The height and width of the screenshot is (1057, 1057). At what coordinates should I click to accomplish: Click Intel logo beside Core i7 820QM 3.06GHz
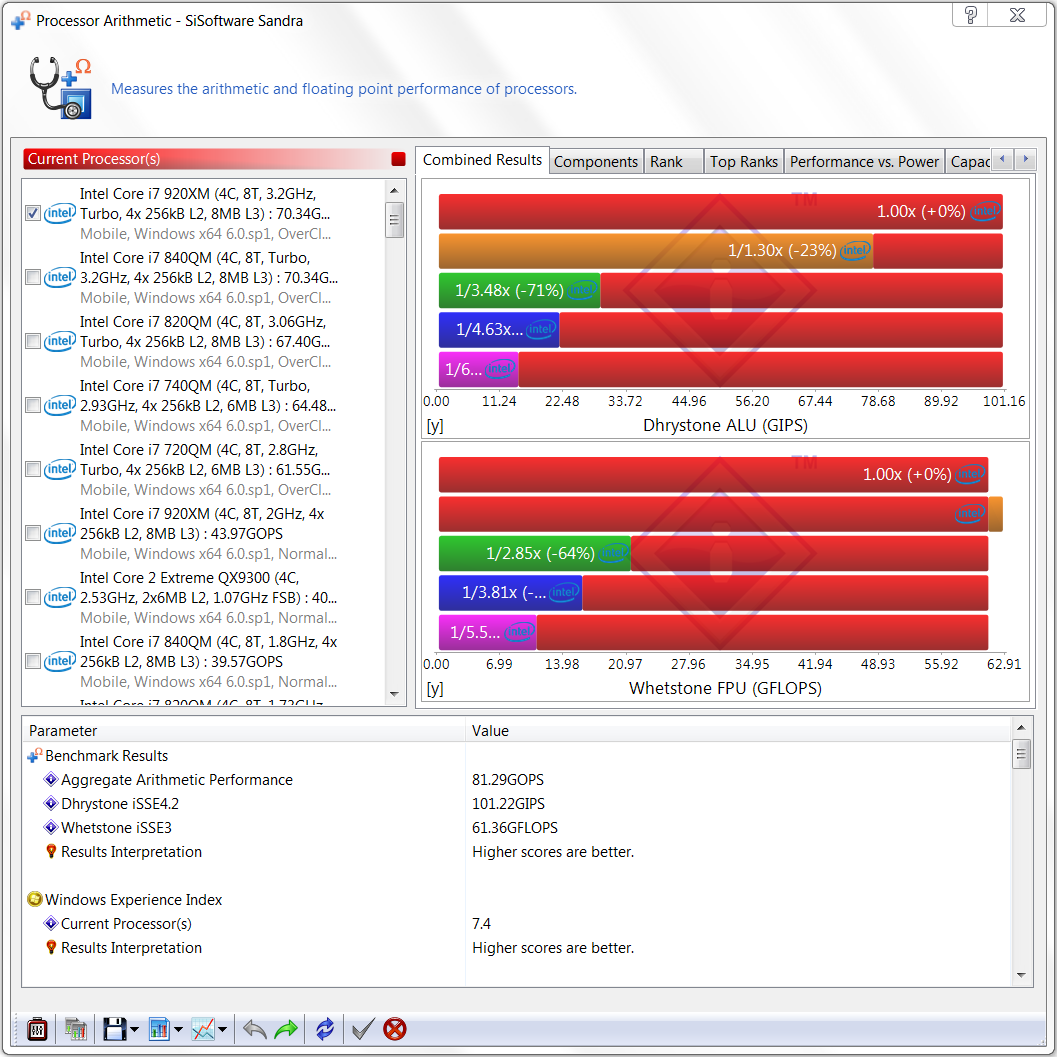[60, 341]
